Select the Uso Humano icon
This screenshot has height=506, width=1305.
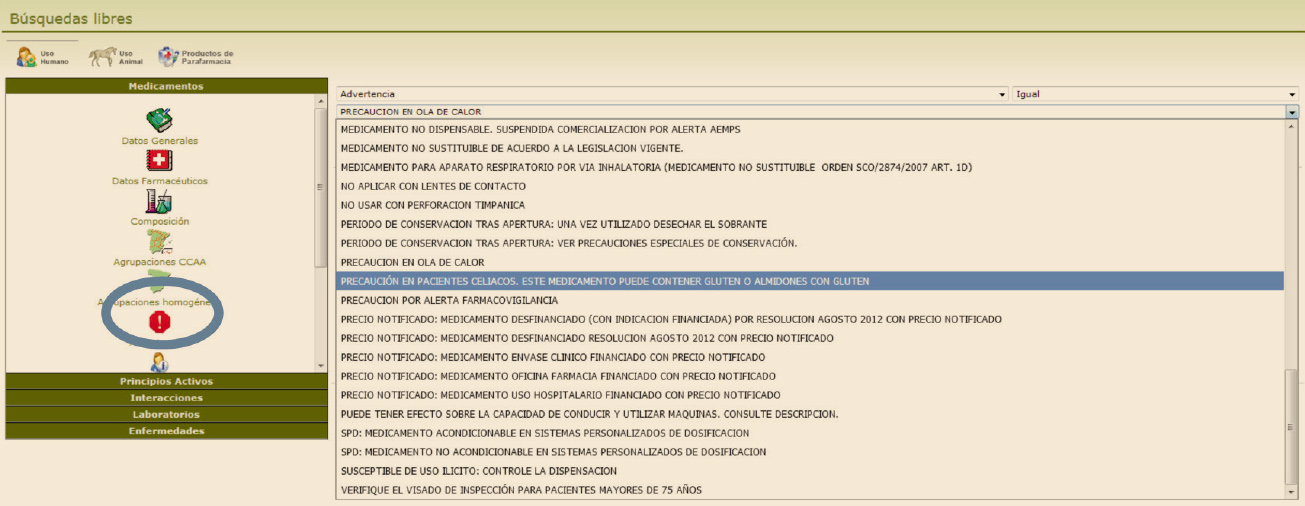tap(27, 57)
